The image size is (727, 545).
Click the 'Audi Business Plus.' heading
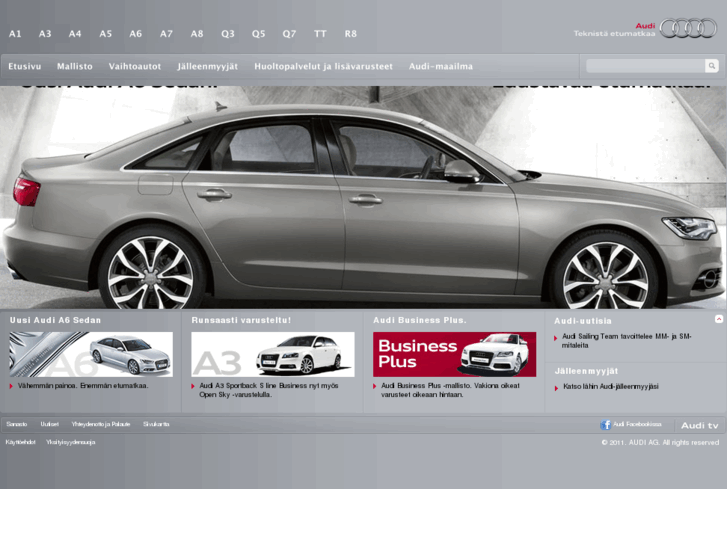pyautogui.click(x=420, y=320)
